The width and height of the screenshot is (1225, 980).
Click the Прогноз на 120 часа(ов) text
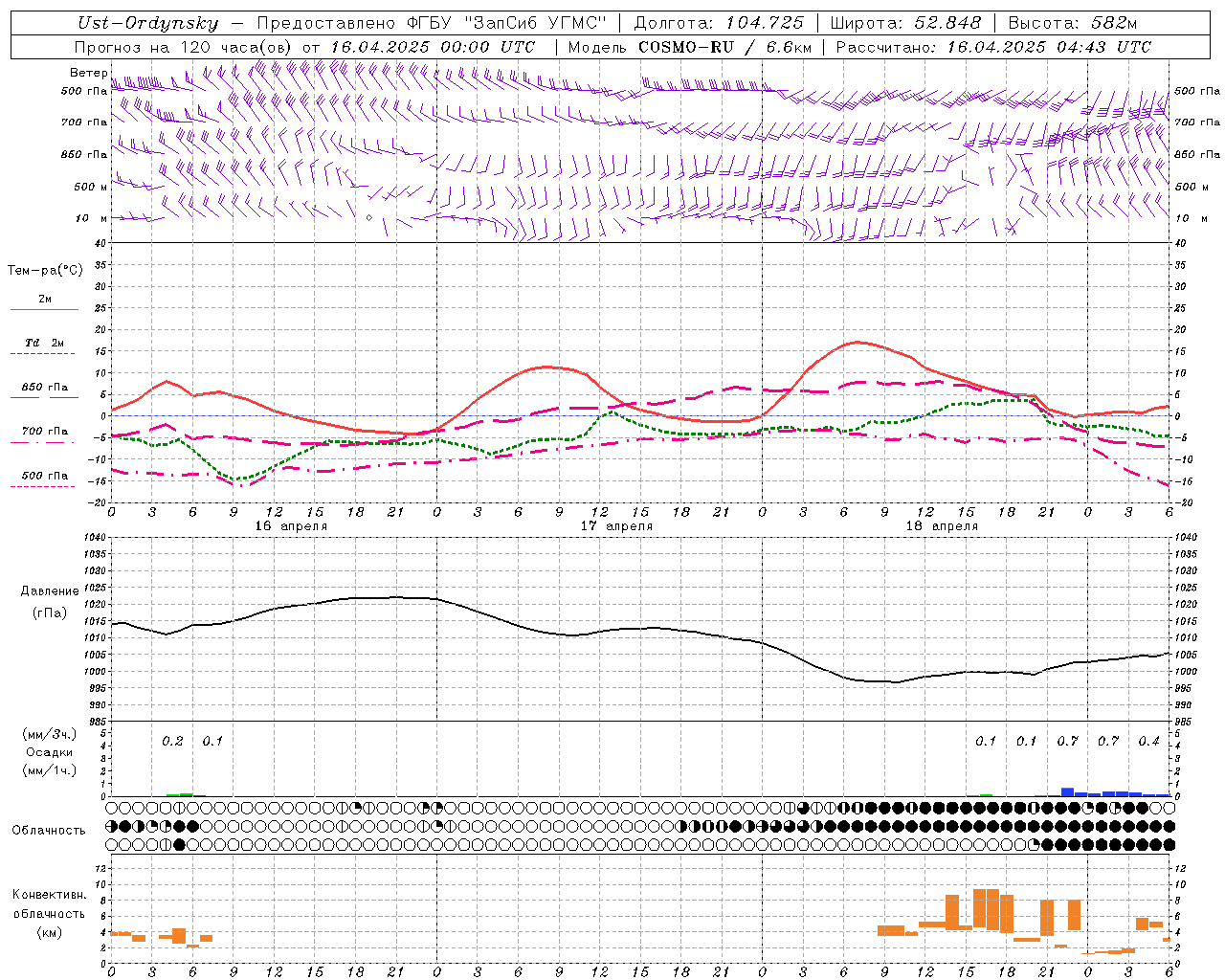[184, 47]
